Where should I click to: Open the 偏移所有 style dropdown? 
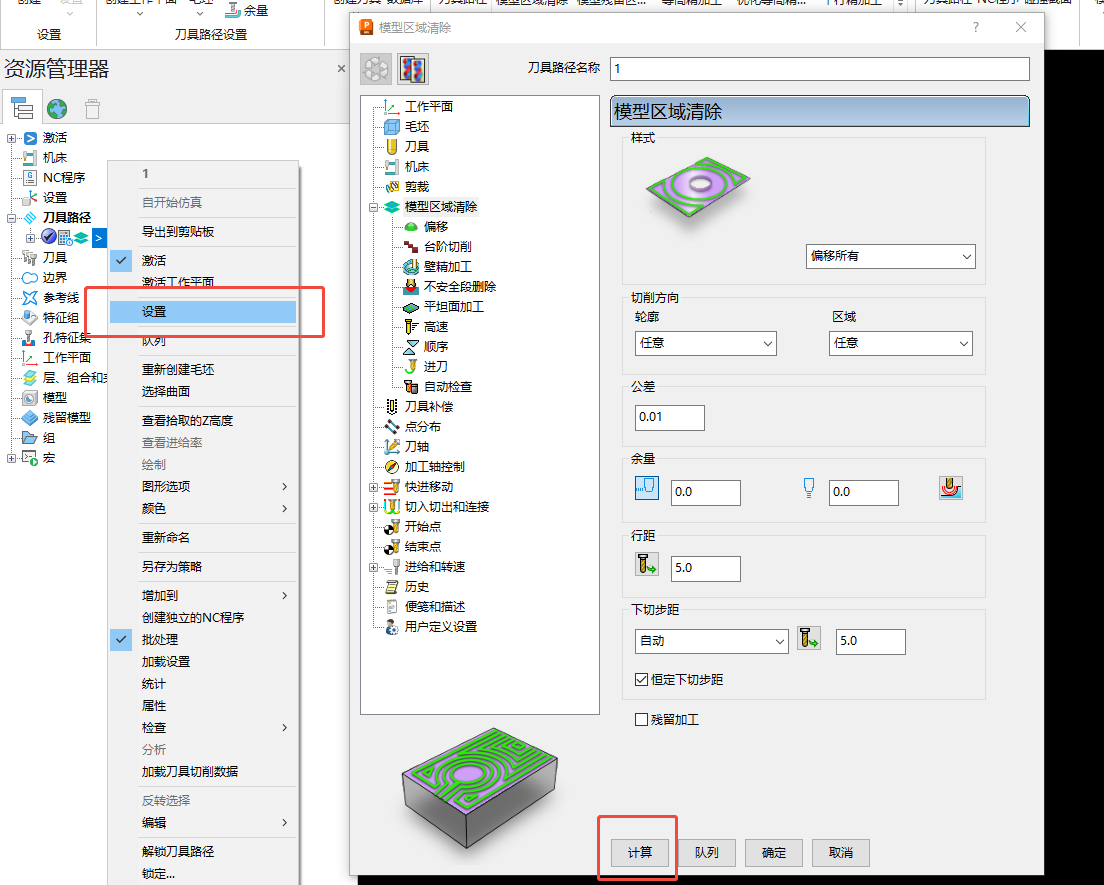[x=890, y=256]
